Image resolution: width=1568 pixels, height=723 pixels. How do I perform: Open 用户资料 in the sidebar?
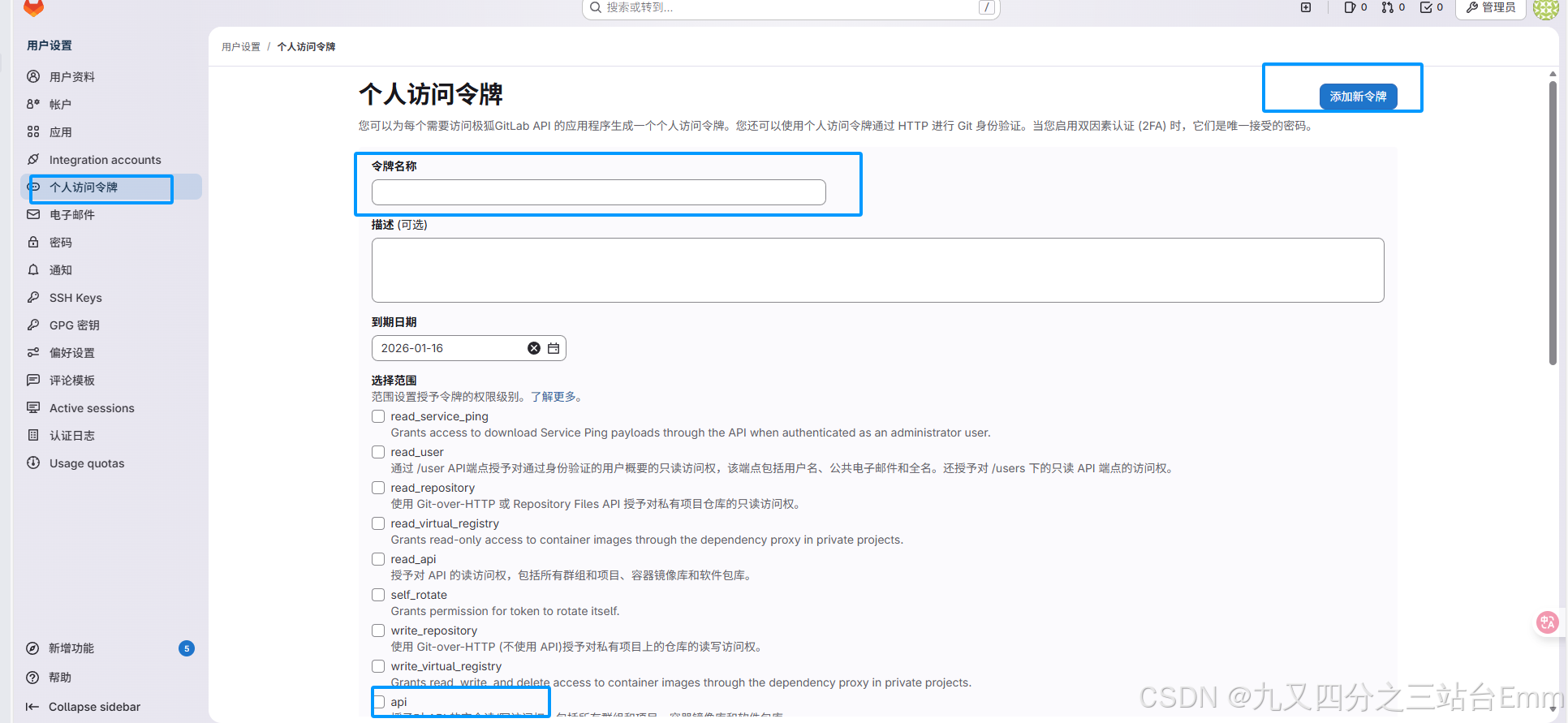coord(111,77)
